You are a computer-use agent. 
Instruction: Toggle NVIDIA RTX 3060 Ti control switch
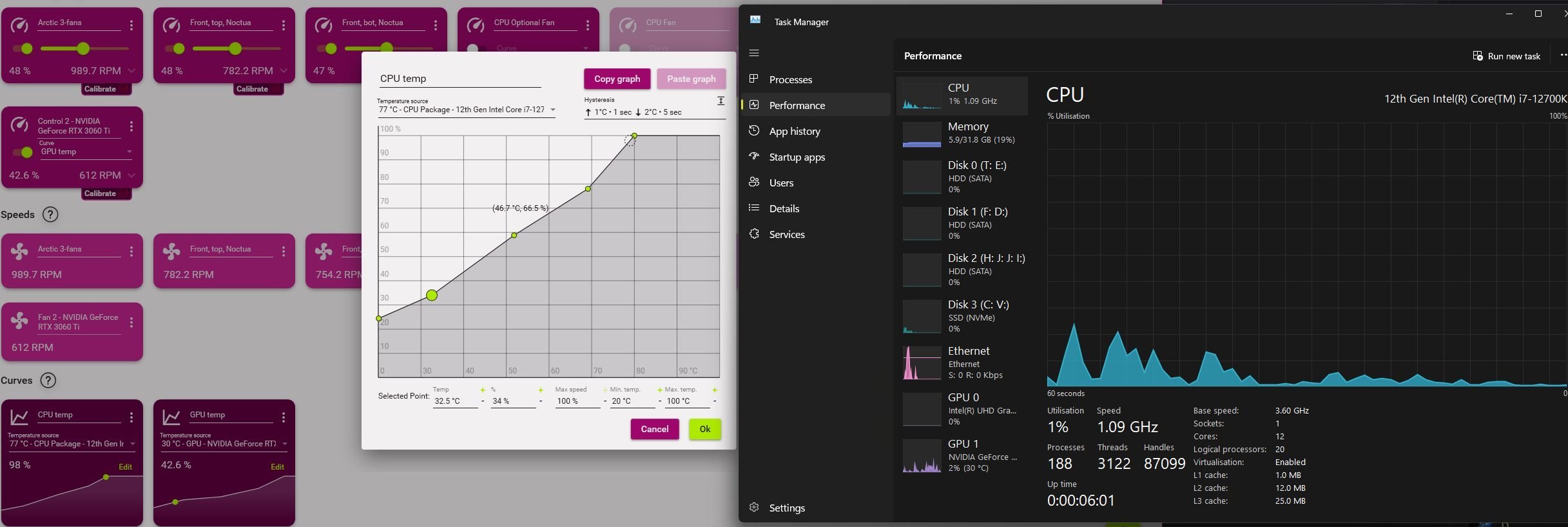[23, 152]
